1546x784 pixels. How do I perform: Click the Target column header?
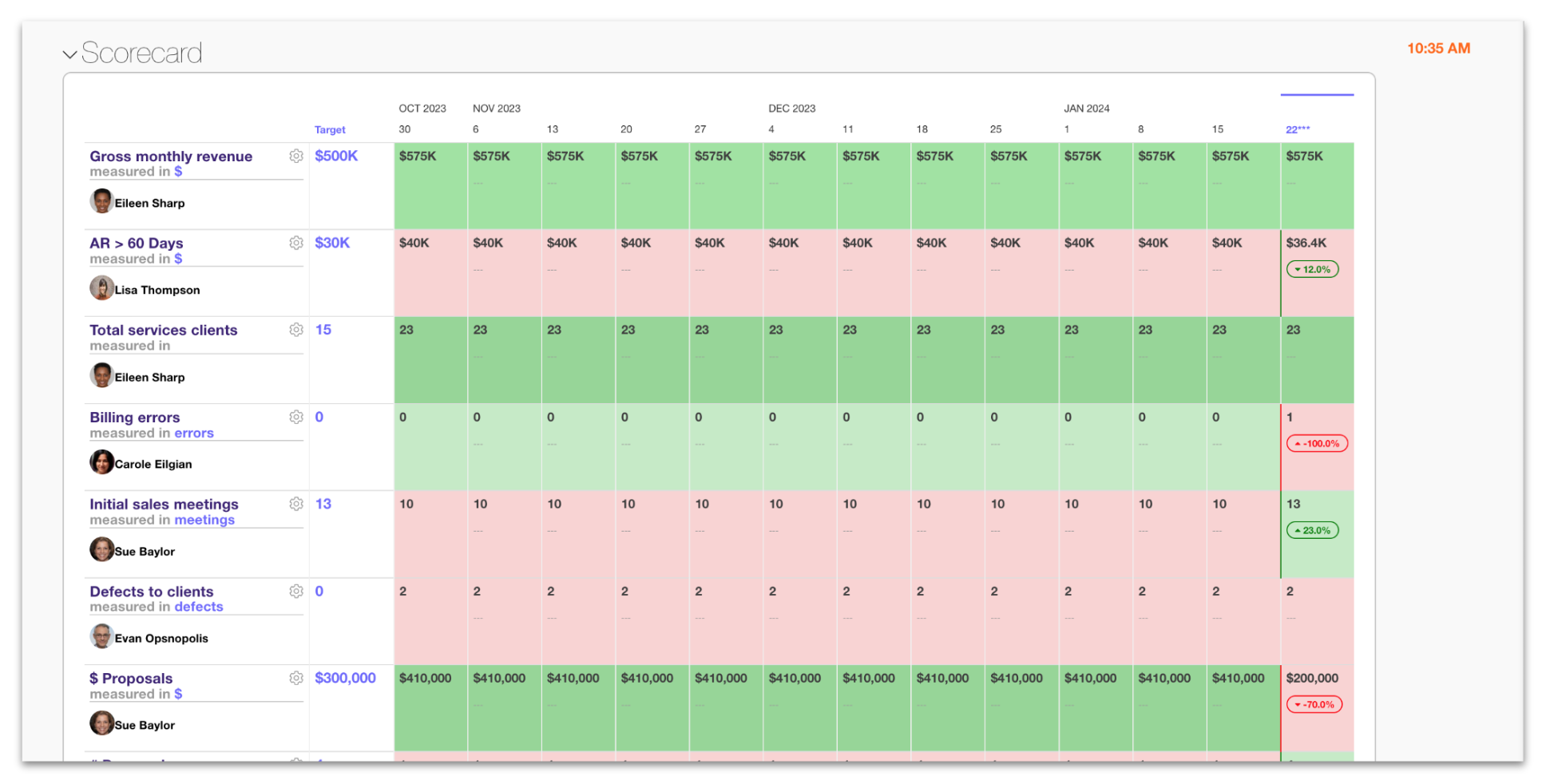(x=330, y=129)
